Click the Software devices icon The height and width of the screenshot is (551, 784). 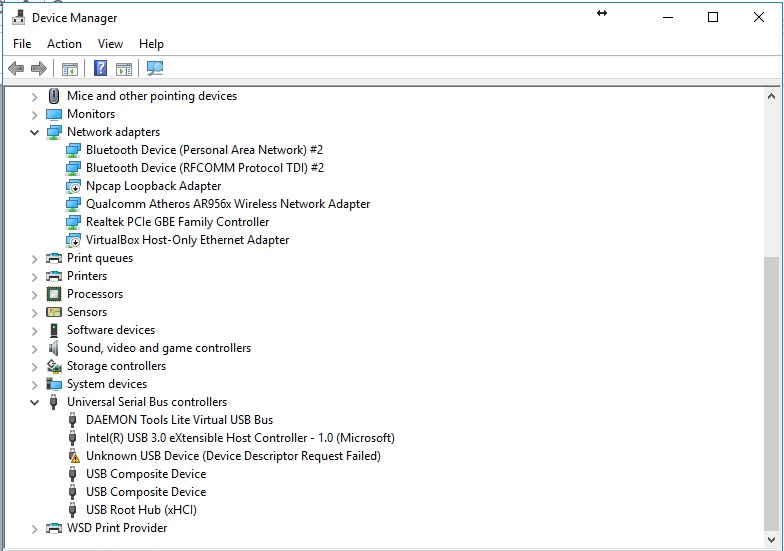point(54,330)
